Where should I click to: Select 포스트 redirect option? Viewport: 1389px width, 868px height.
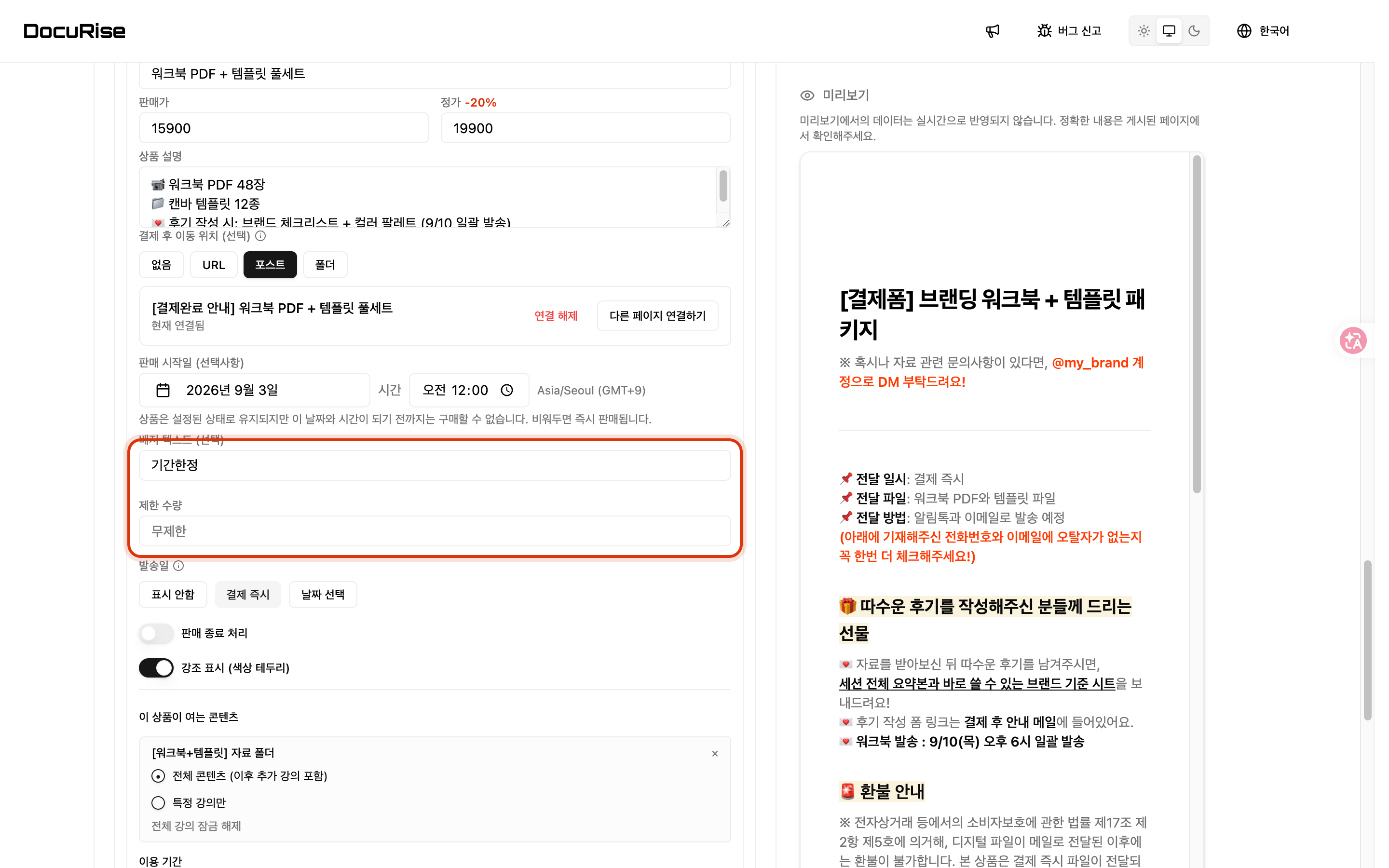pyautogui.click(x=270, y=265)
